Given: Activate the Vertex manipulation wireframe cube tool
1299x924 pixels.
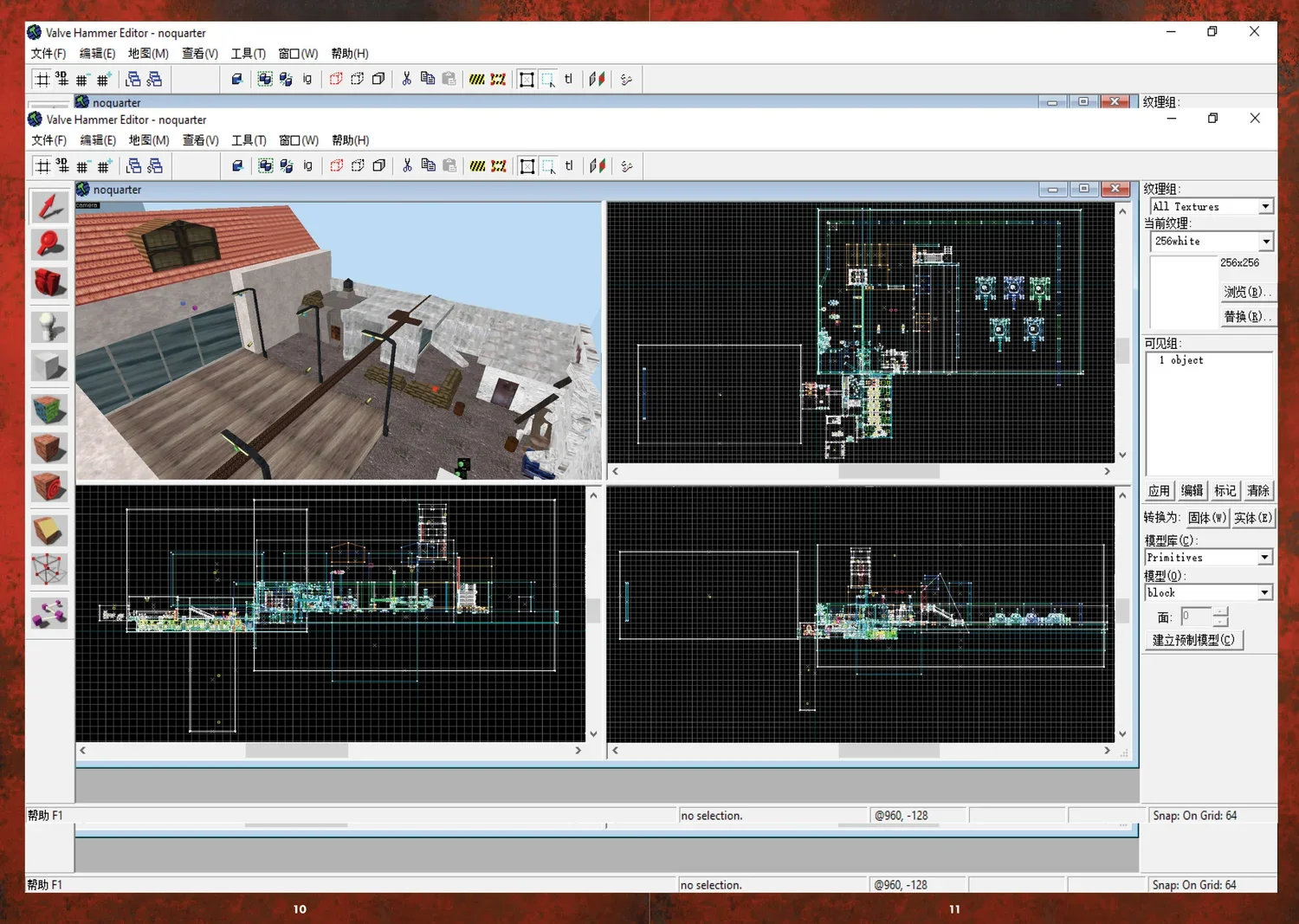Looking at the screenshot, I should (49, 570).
